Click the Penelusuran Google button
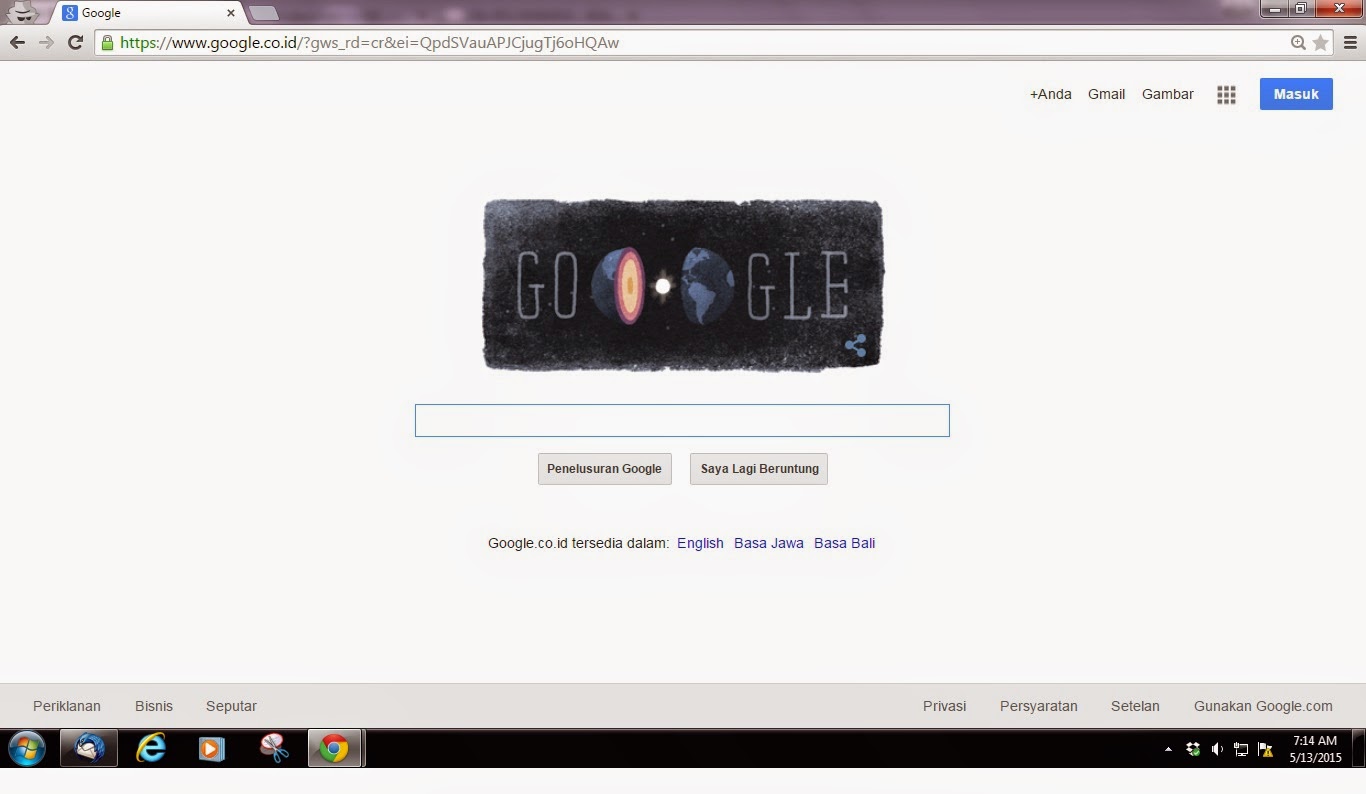The height and width of the screenshot is (794, 1366). click(604, 469)
